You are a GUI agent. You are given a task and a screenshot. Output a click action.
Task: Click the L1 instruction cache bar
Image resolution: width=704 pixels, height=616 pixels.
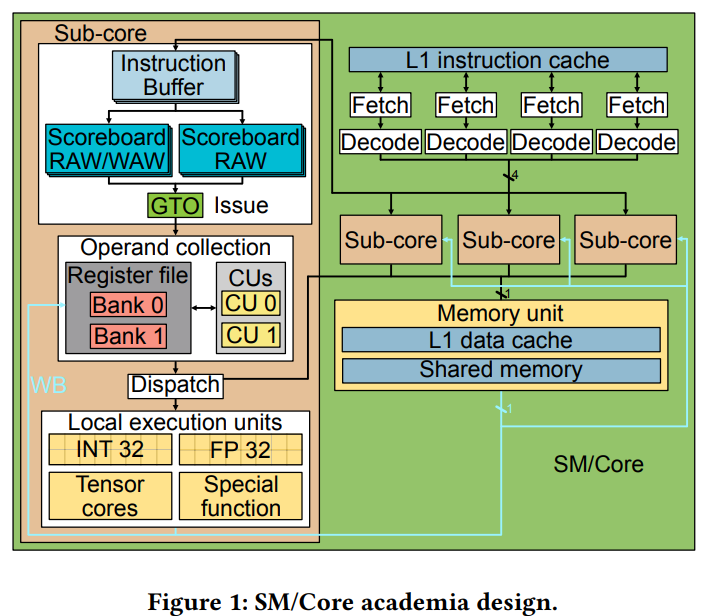(508, 60)
